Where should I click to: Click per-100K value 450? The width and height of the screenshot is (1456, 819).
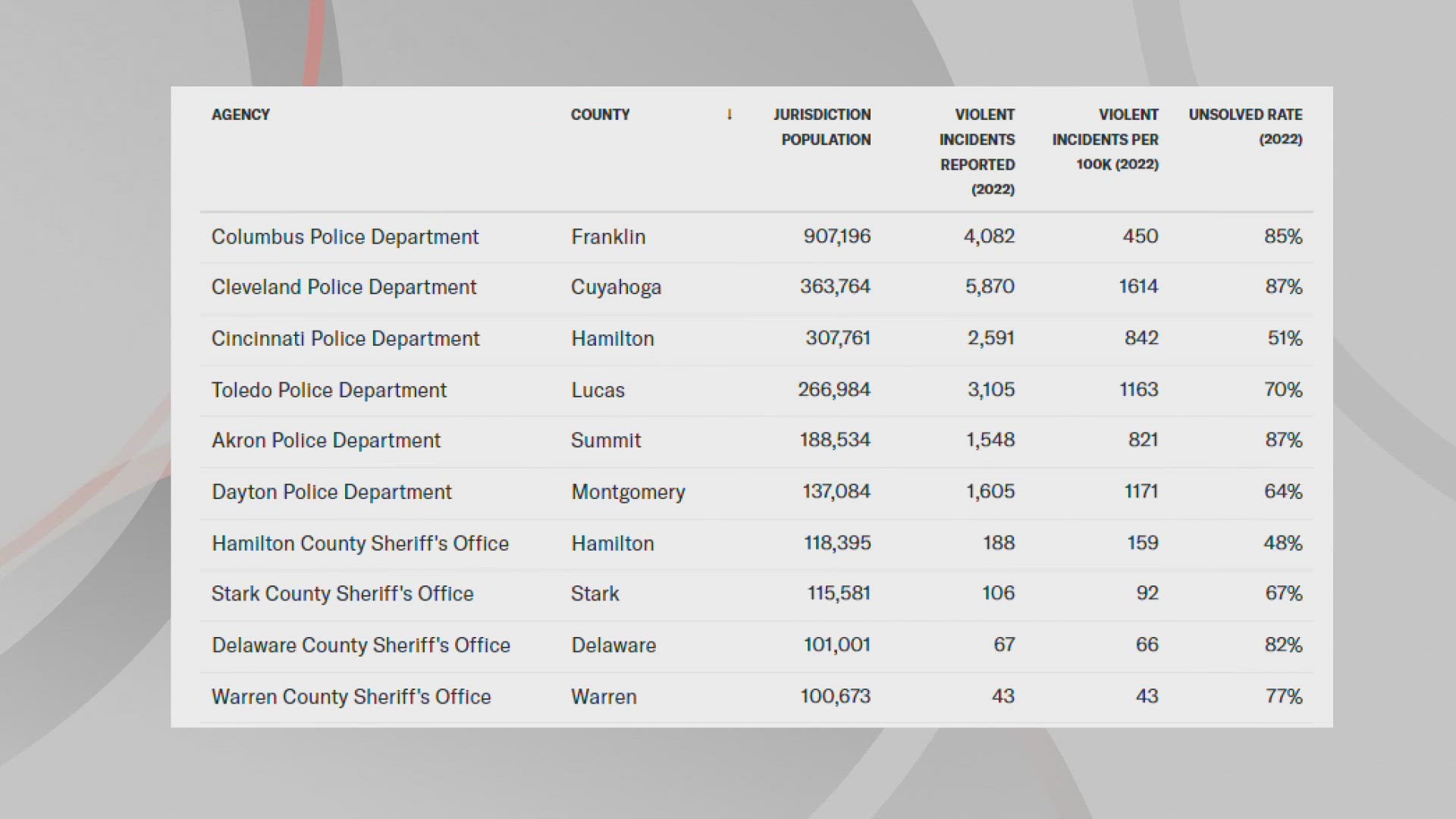pyautogui.click(x=1141, y=237)
